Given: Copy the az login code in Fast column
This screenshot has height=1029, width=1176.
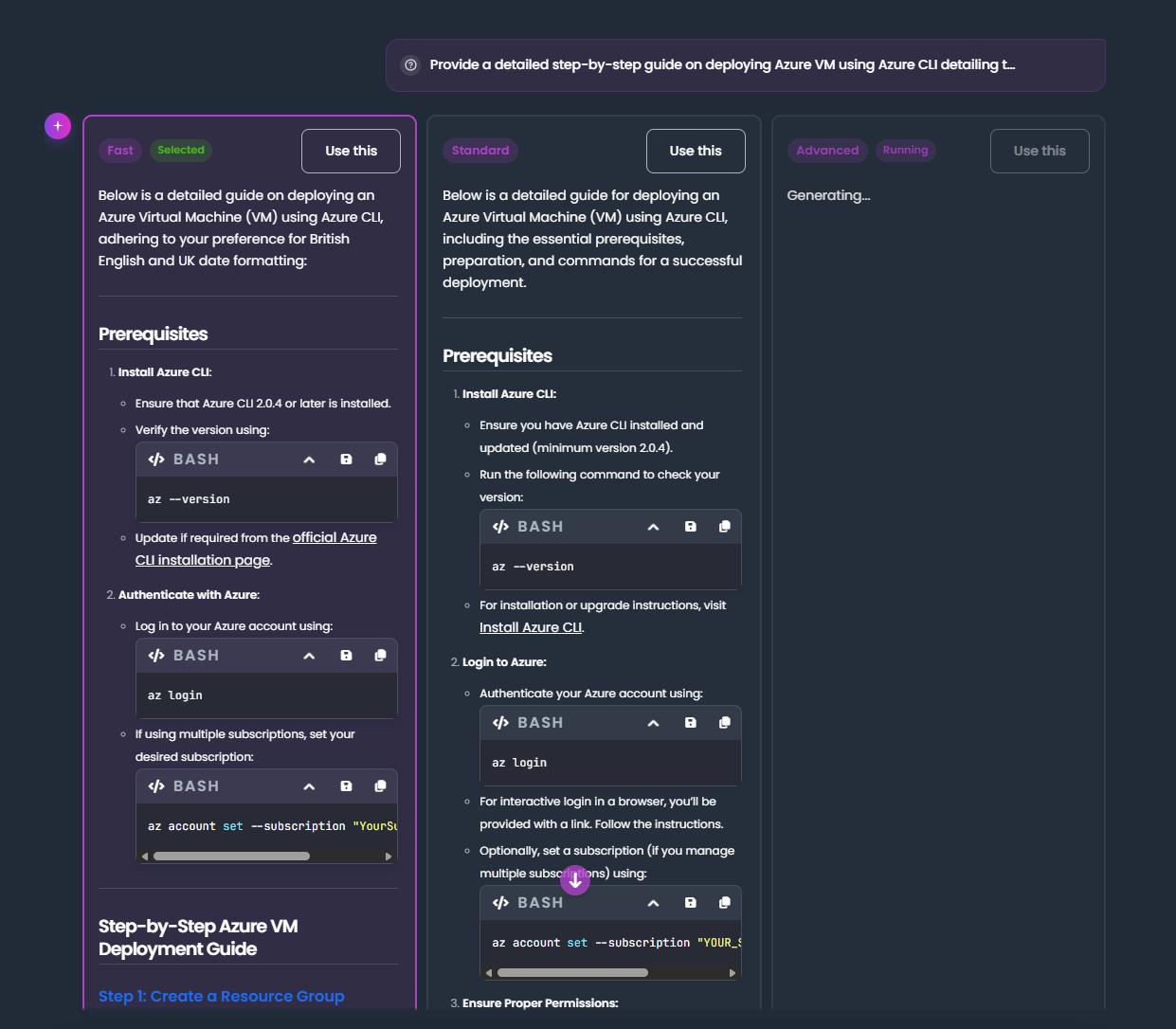Looking at the screenshot, I should tap(380, 656).
